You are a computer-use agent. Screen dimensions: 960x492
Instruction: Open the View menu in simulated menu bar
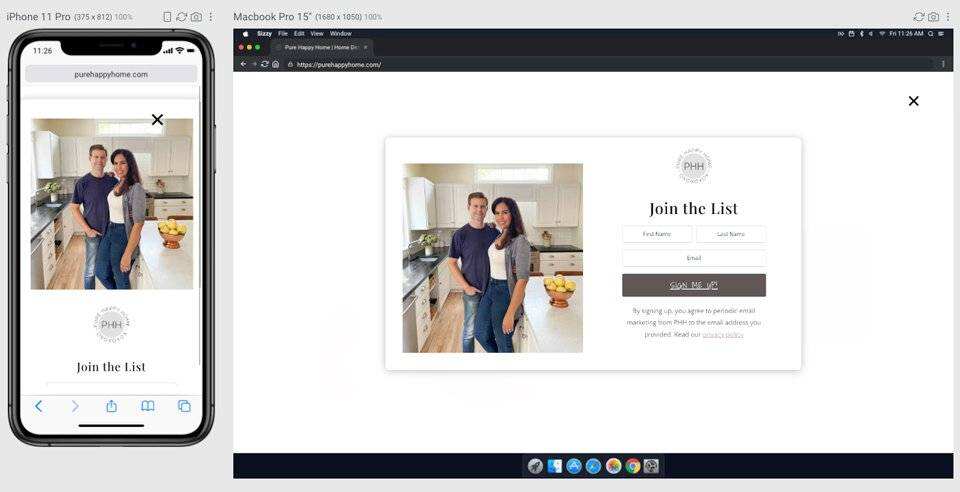pyautogui.click(x=316, y=33)
